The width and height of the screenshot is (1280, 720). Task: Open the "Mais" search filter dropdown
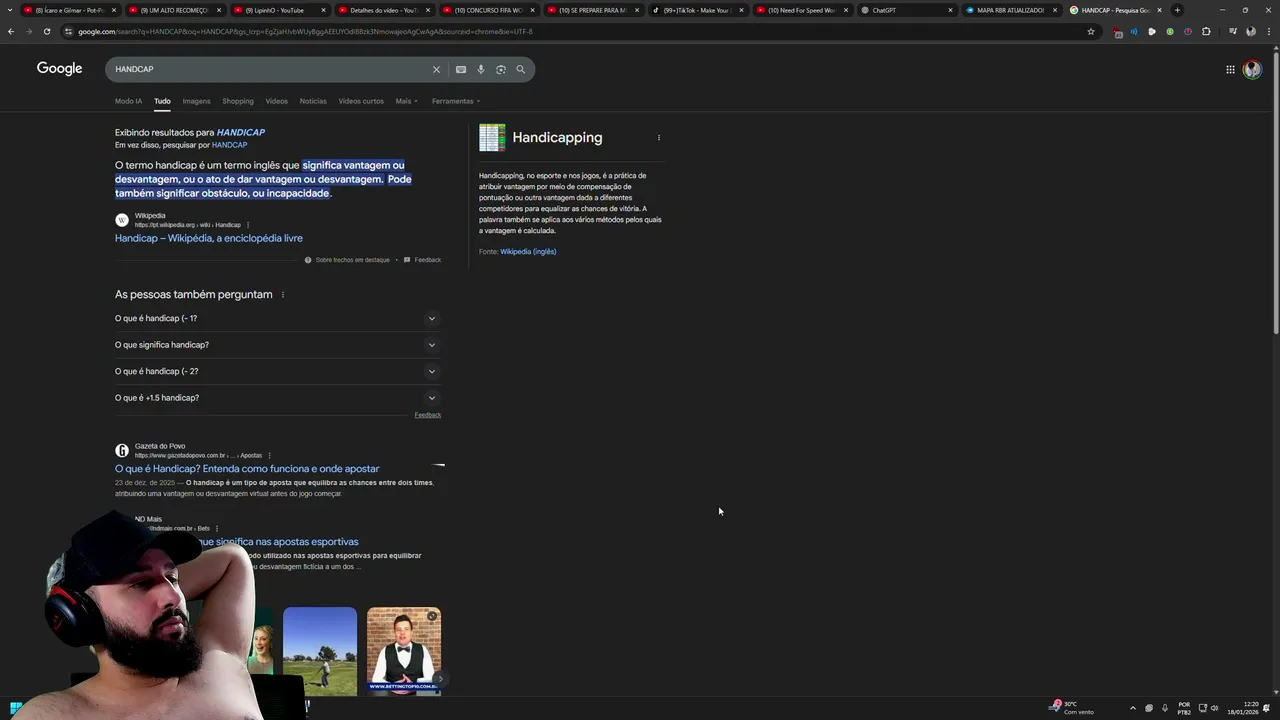(406, 101)
